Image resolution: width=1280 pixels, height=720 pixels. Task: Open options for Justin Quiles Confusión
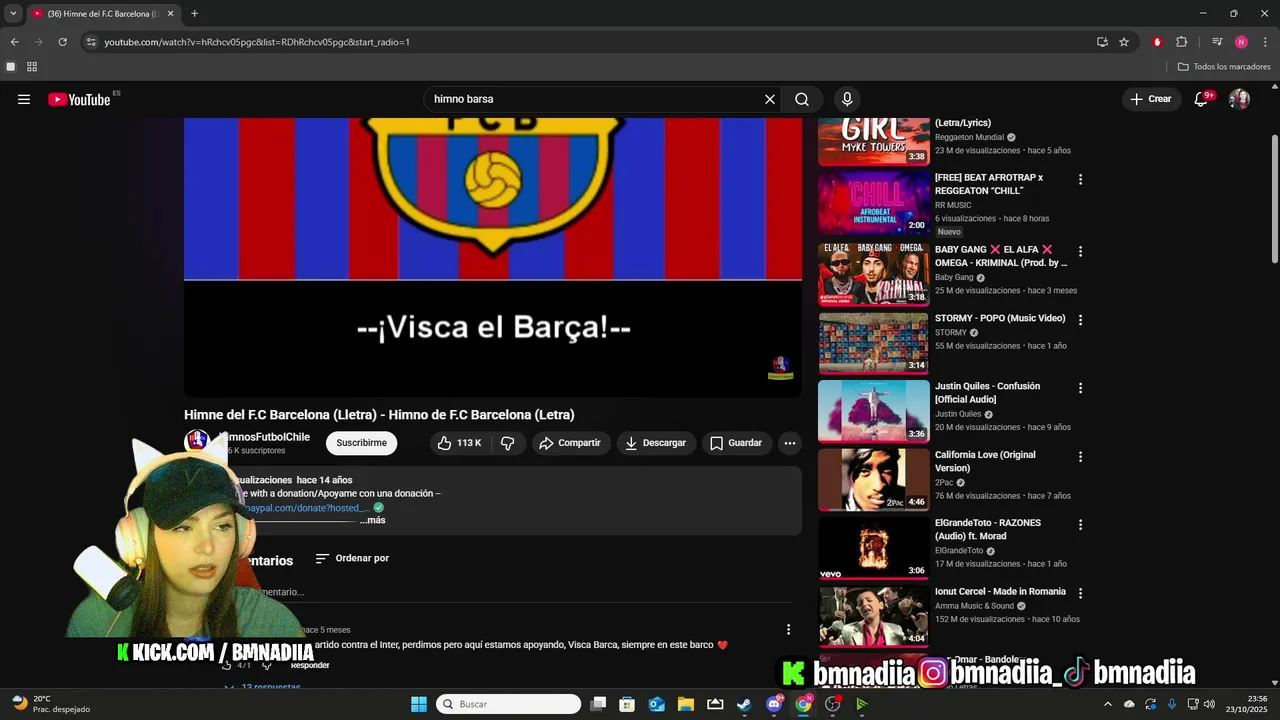(1080, 388)
